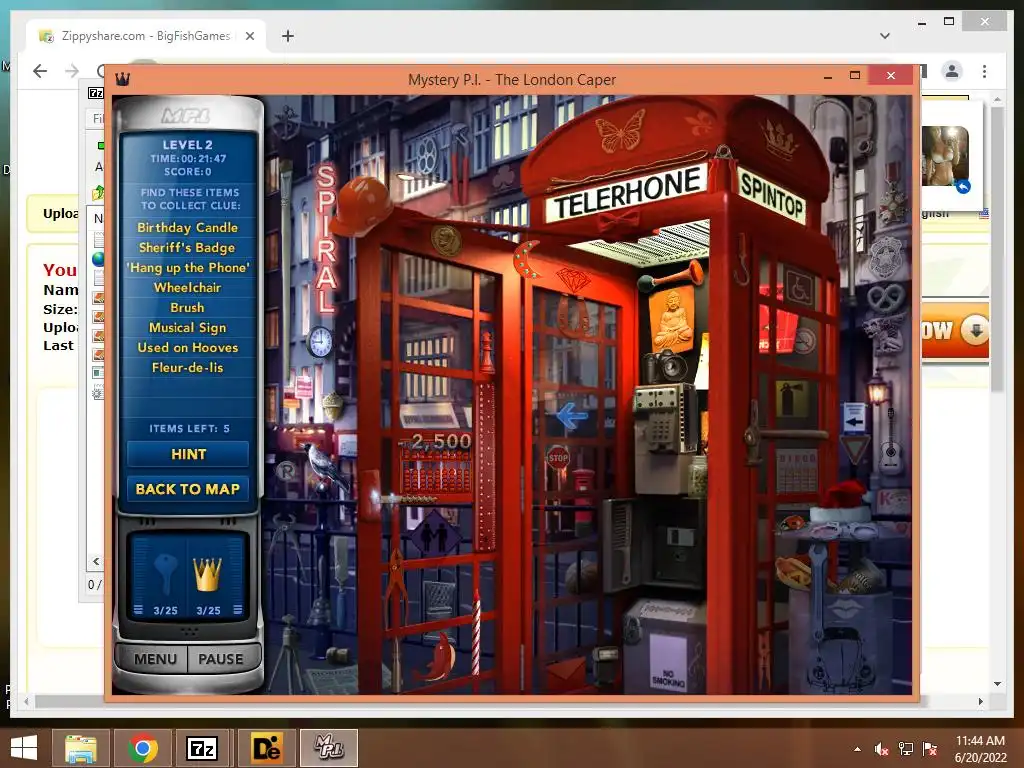Open Chrome tab search dropdown

click(x=885, y=36)
